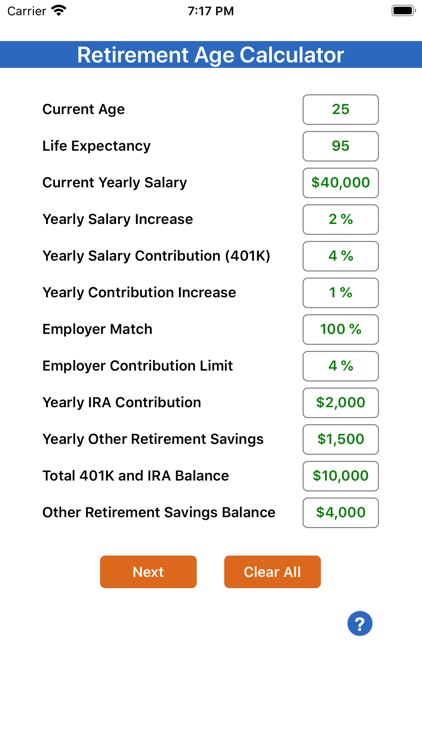
Task: Edit Total 401K and IRA Balance field
Action: (x=341, y=476)
